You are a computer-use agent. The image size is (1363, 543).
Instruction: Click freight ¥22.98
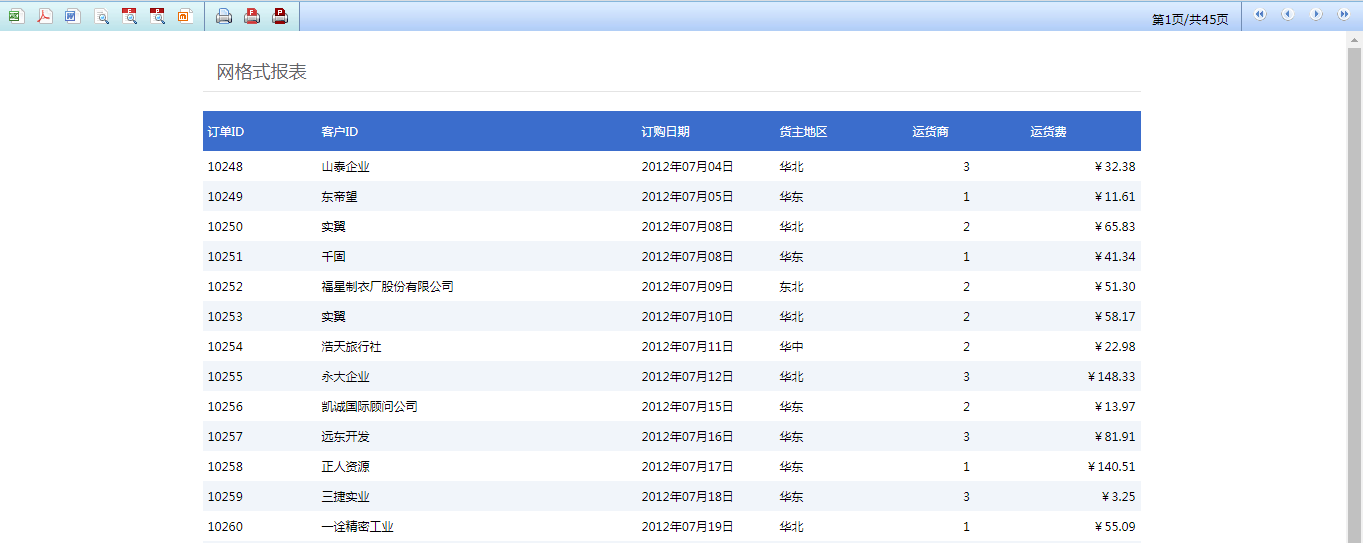1114,347
